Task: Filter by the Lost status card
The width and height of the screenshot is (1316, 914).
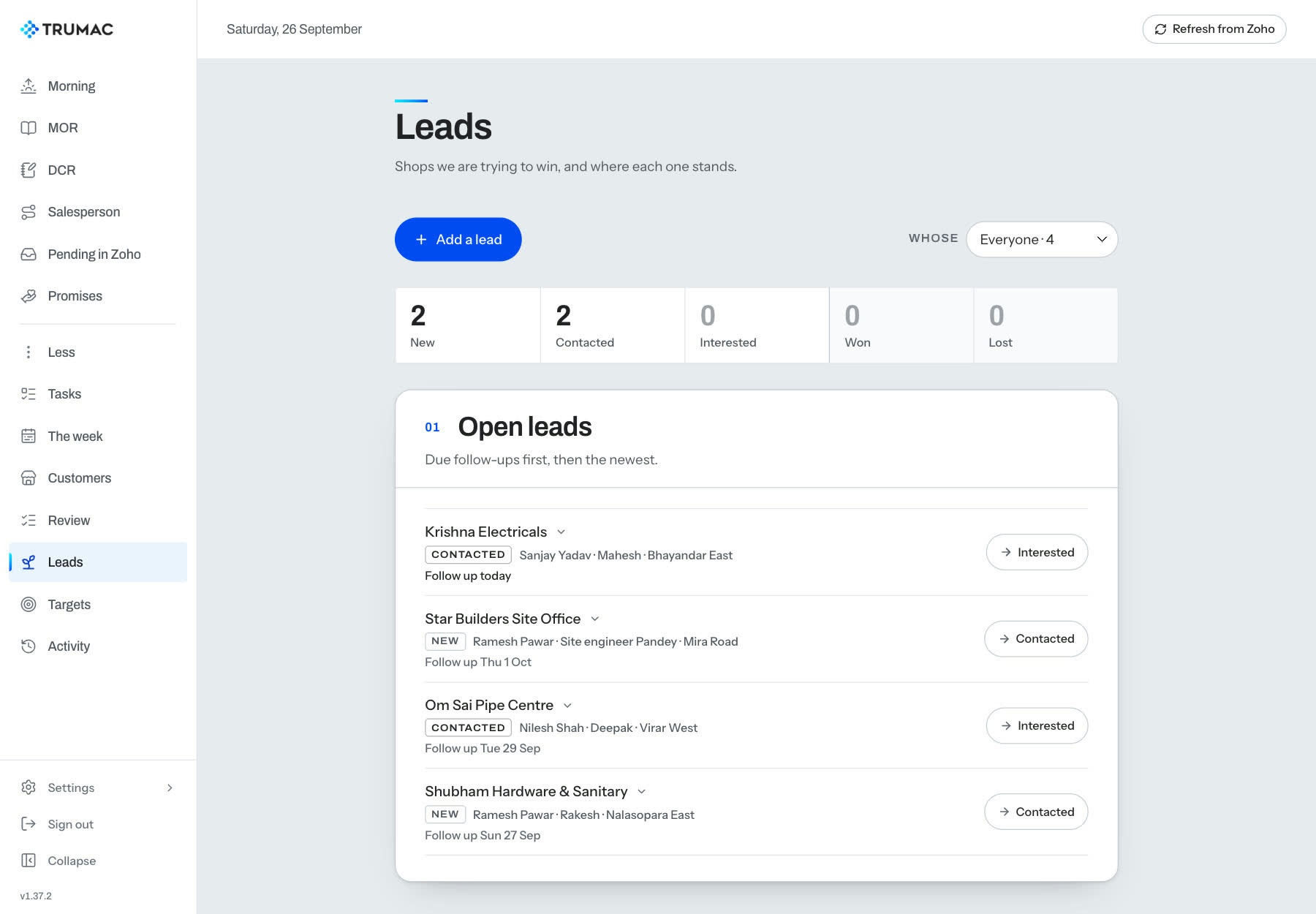Action: (x=1045, y=325)
